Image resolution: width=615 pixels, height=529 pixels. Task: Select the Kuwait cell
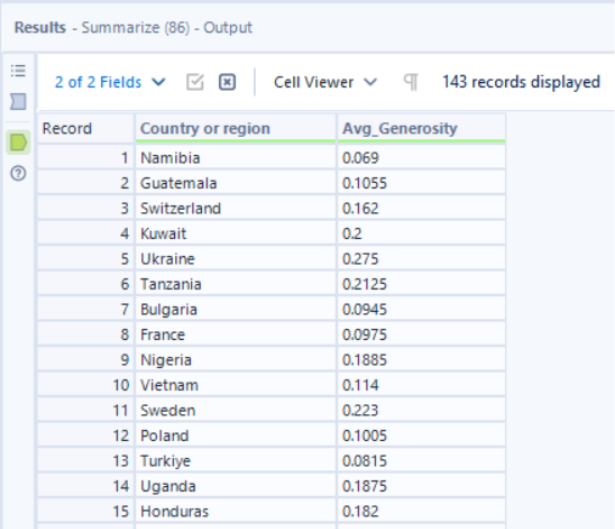coord(235,234)
